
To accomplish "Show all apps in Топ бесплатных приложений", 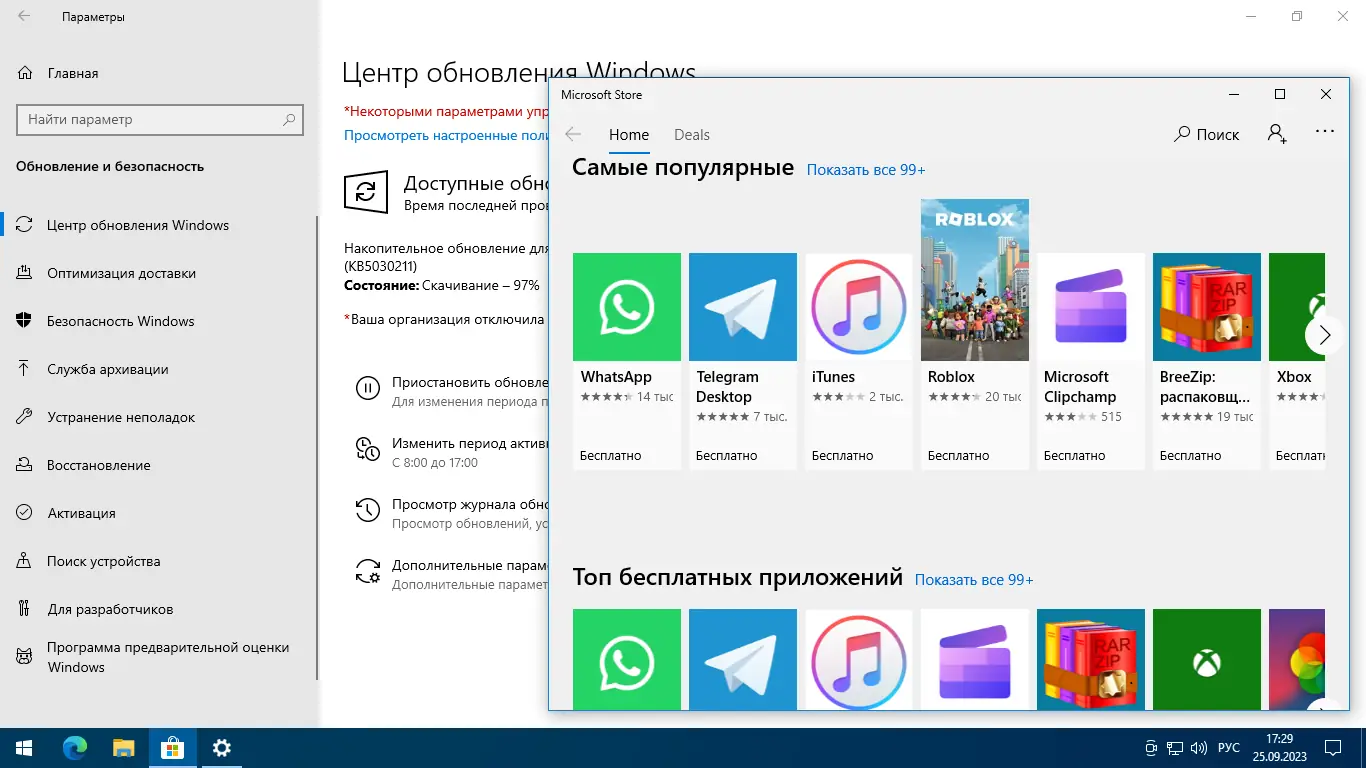I will click(x=974, y=580).
